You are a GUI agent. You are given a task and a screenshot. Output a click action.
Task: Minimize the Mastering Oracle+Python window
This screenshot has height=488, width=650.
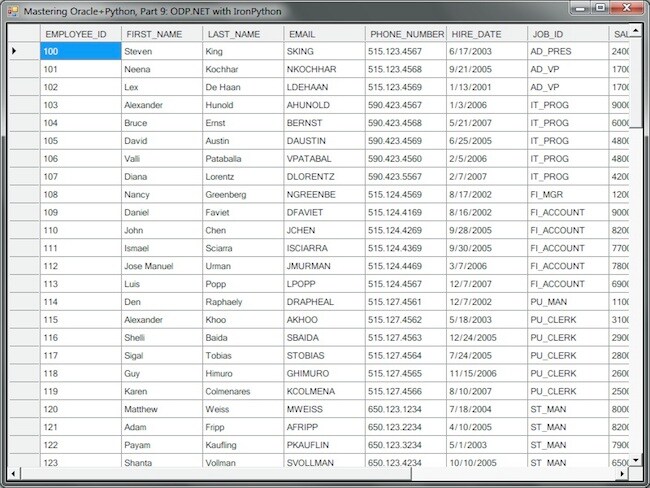tap(580, 8)
